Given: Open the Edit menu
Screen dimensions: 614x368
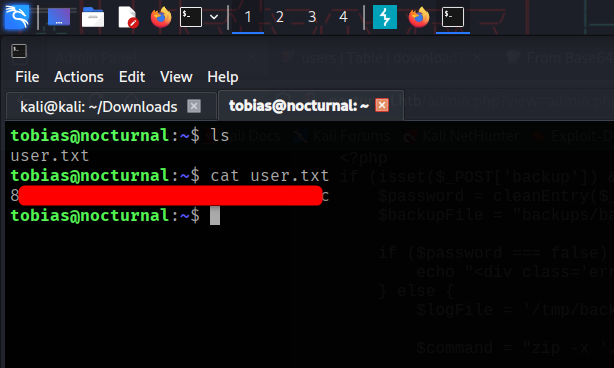Looking at the screenshot, I should point(132,77).
